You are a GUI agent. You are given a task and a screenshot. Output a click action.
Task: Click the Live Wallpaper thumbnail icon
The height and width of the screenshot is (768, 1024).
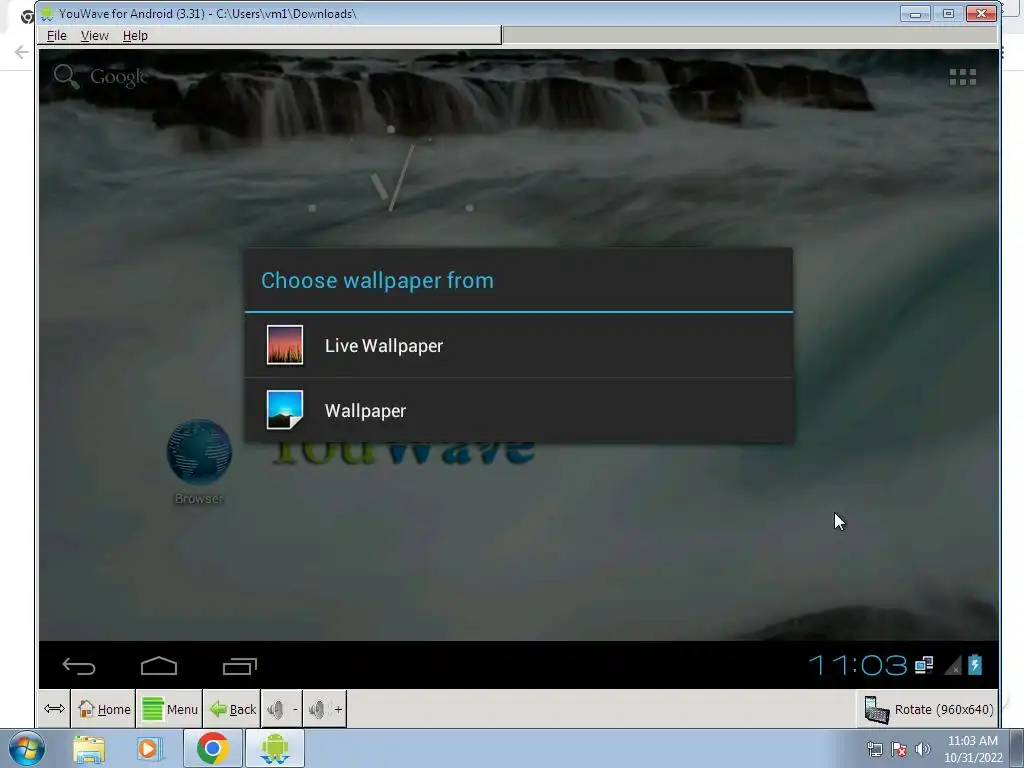tap(285, 345)
